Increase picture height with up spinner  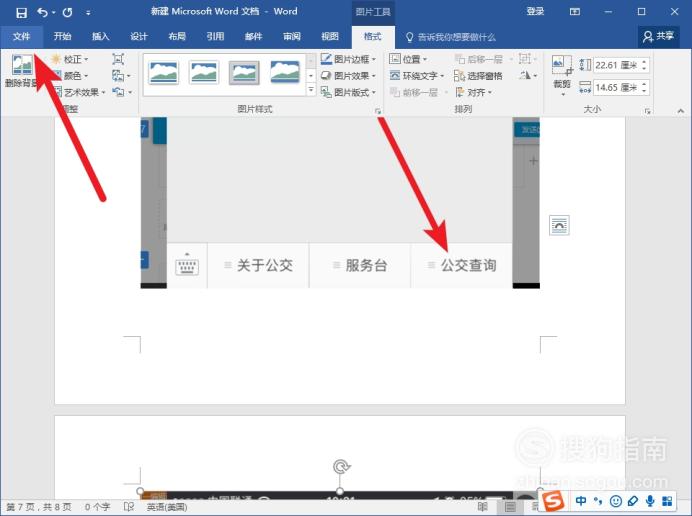(x=644, y=62)
